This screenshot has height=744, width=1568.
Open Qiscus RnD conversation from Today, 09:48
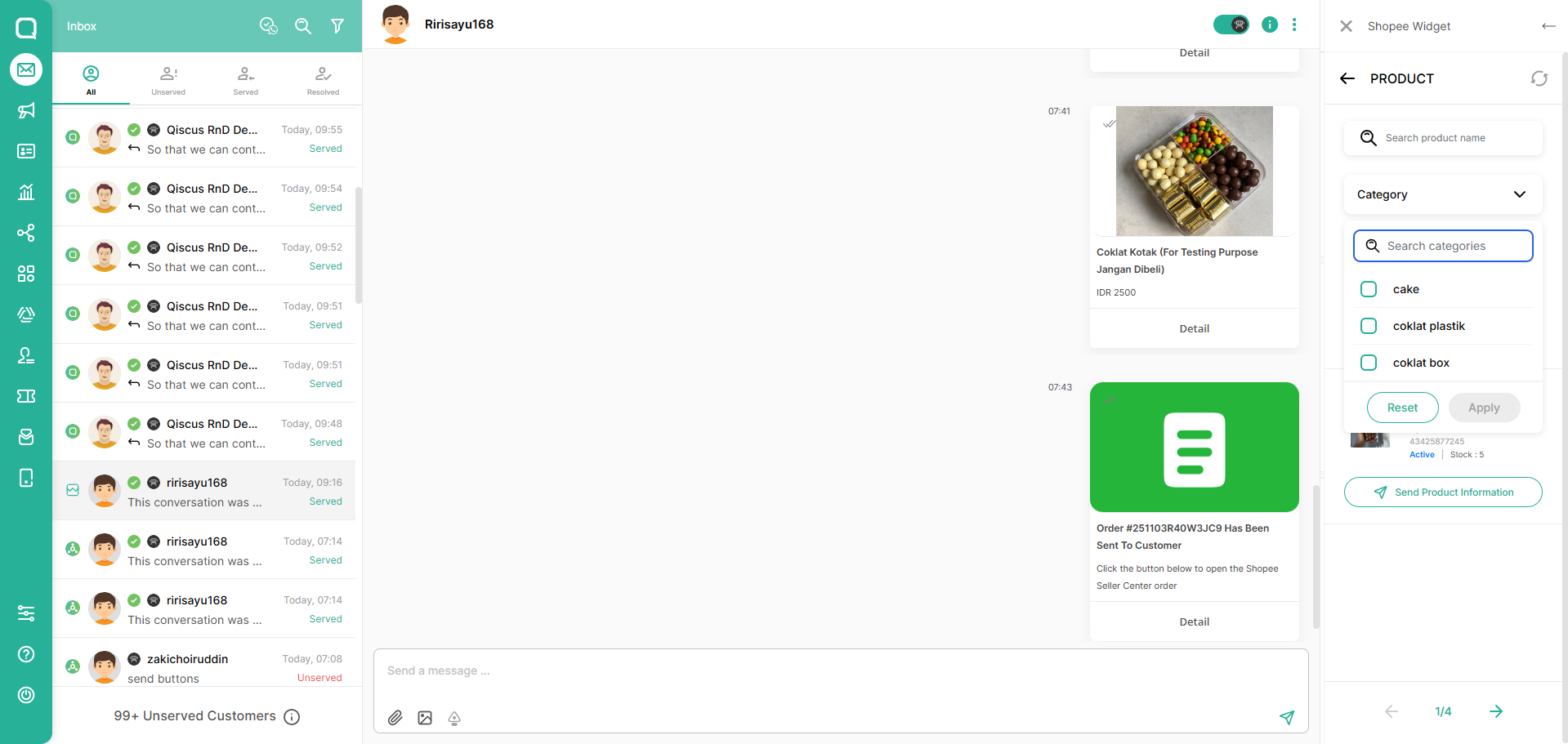pos(203,433)
